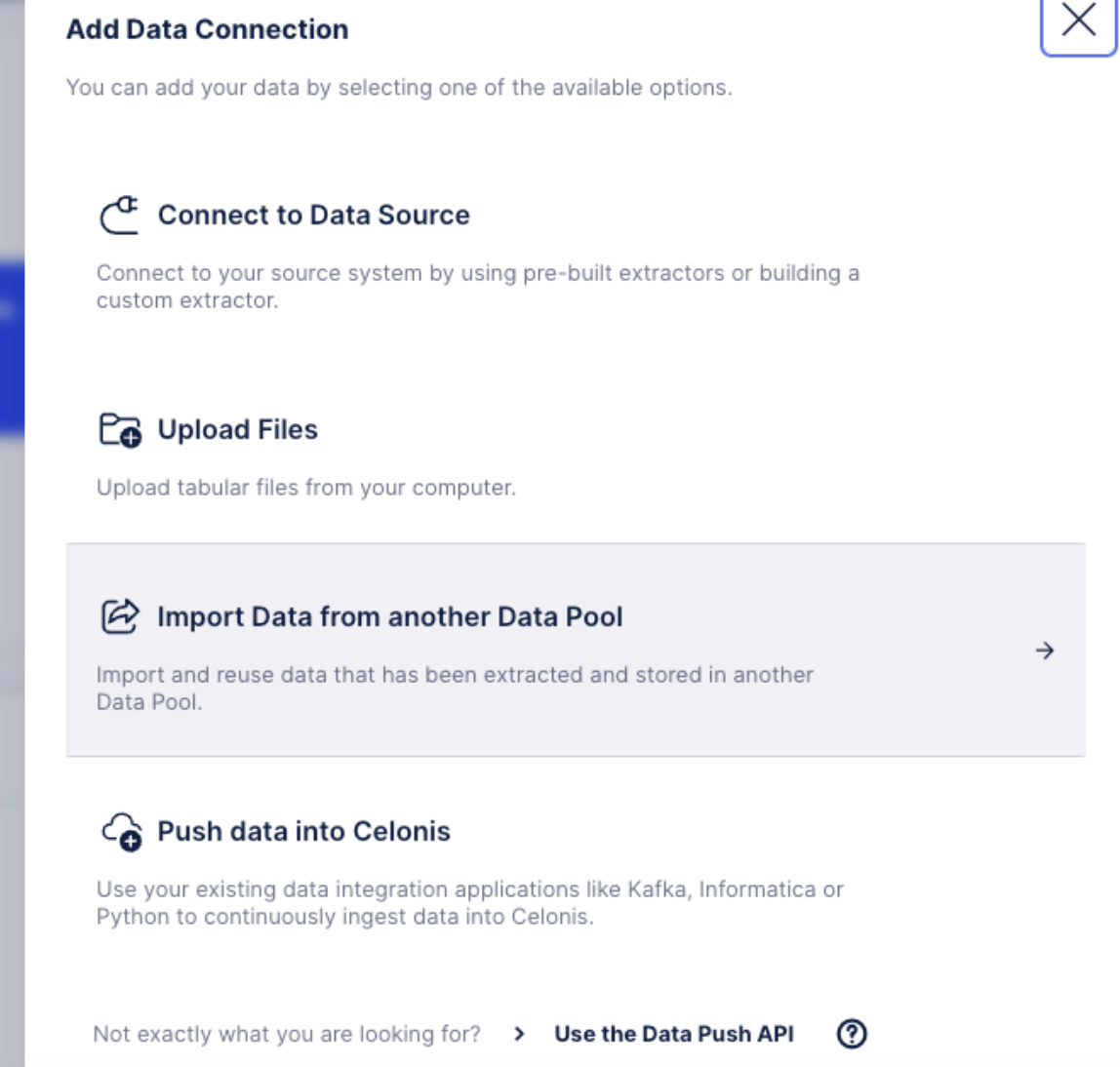1120x1067 pixels.
Task: Open the Use the Data Push API link
Action: [673, 1034]
